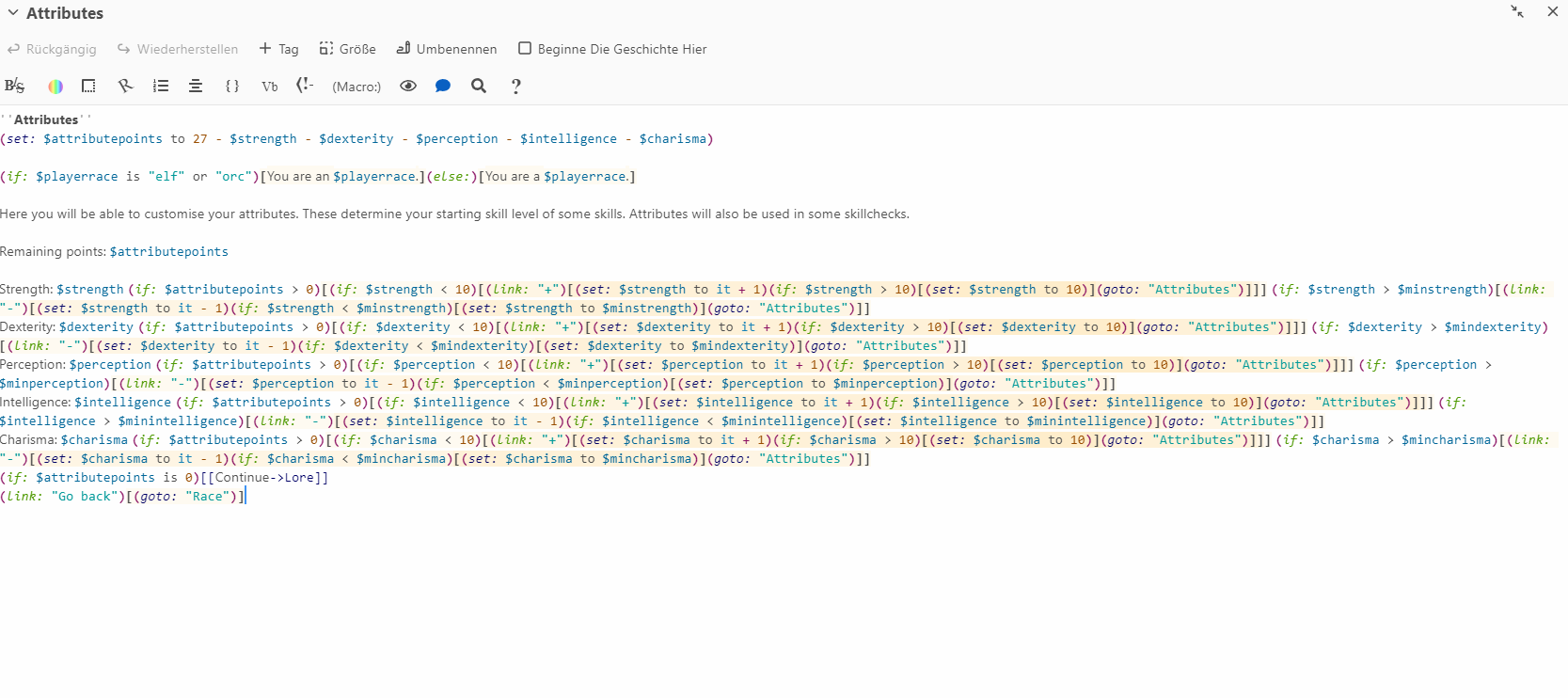Click the [[Continue->Lore]] link text
Image resolution: width=1568 pixels, height=698 pixels.
pos(264,477)
